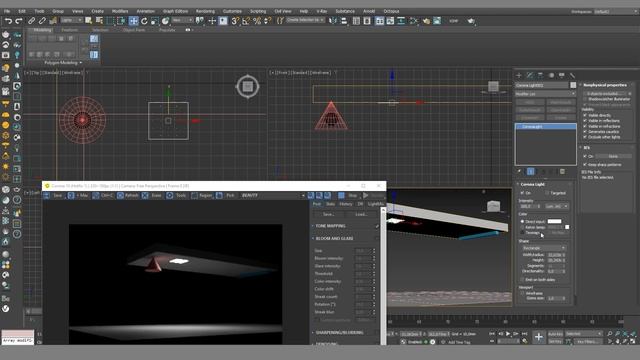This screenshot has width=640, height=360.
Task: Switch to the Stats tab in frame buffer
Action: pyautogui.click(x=331, y=204)
